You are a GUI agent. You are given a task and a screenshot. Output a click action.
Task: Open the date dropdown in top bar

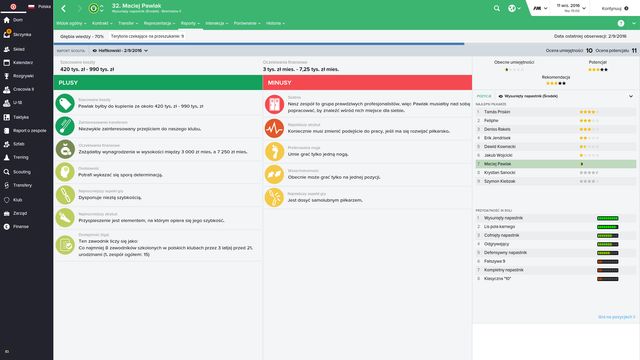571,8
